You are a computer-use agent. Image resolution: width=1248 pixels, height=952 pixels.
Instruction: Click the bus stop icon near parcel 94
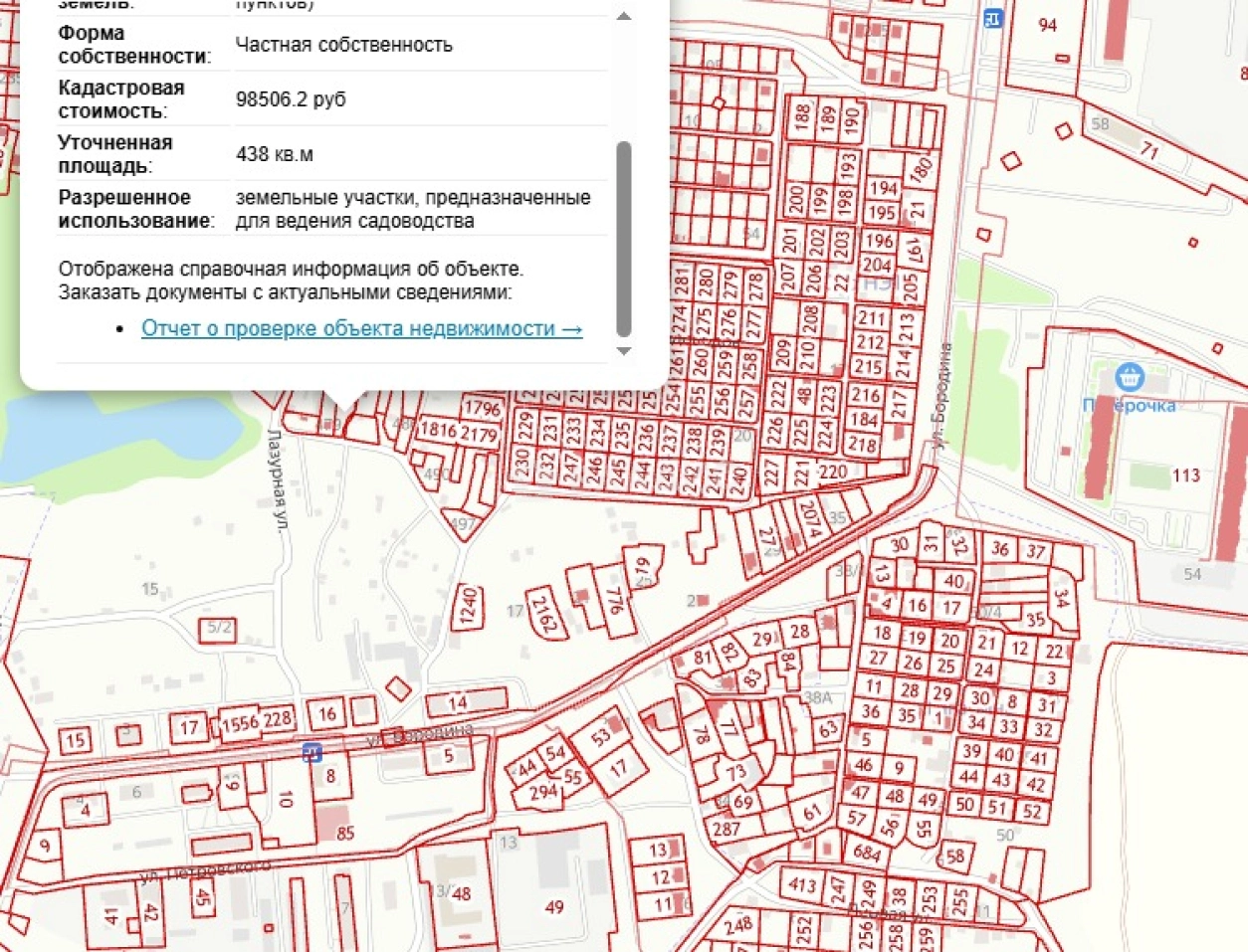992,18
